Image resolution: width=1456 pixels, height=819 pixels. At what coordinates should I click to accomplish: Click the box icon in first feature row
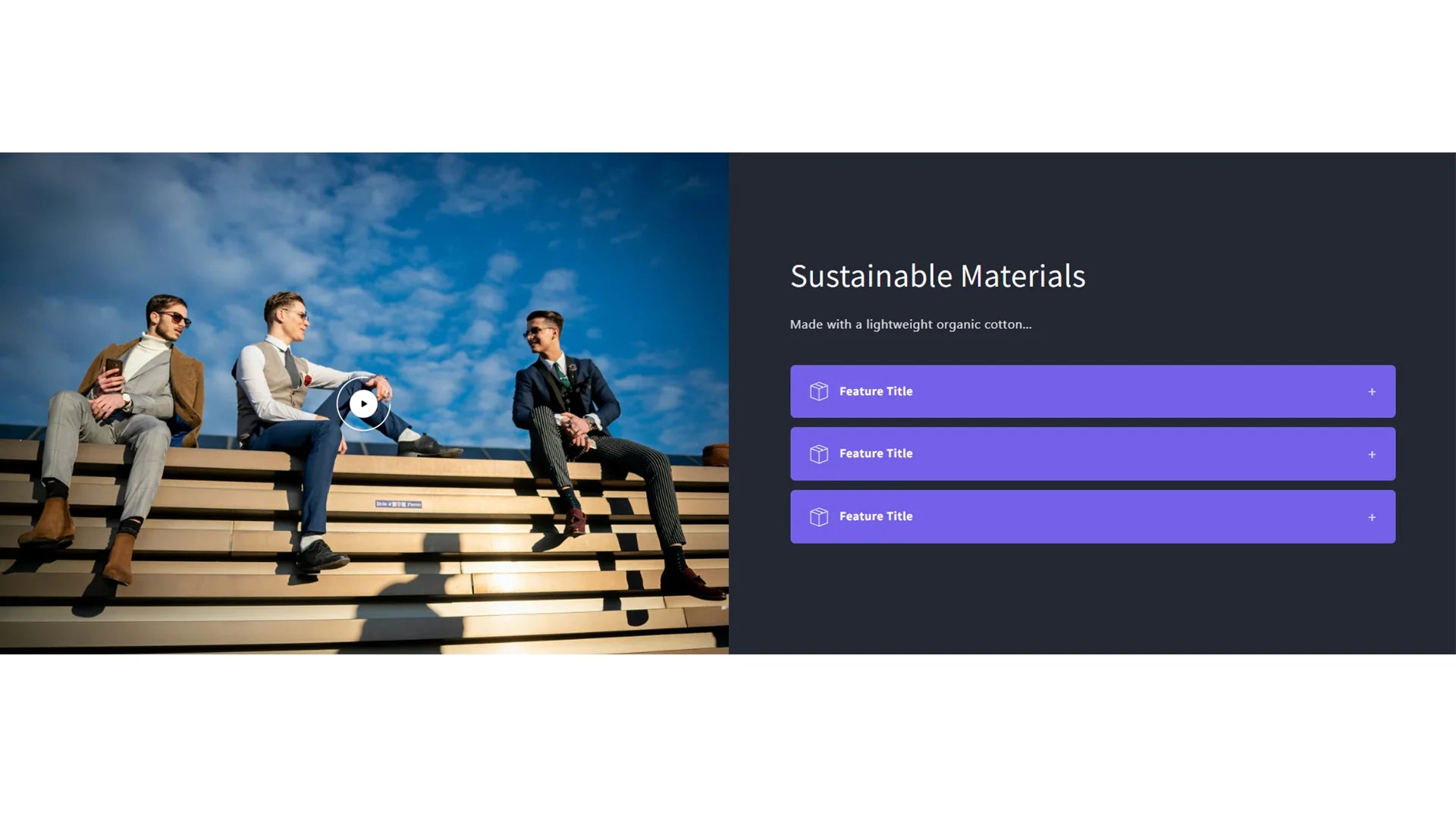point(819,391)
